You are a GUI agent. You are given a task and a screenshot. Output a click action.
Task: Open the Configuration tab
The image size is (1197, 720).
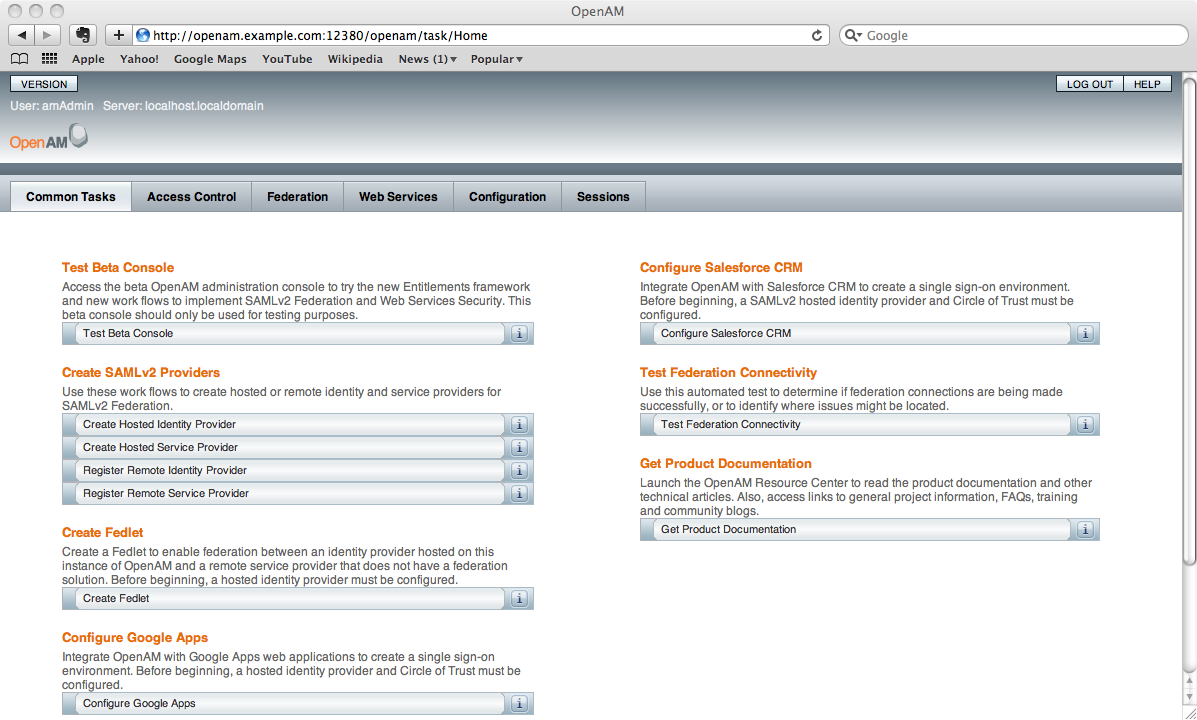click(x=508, y=196)
